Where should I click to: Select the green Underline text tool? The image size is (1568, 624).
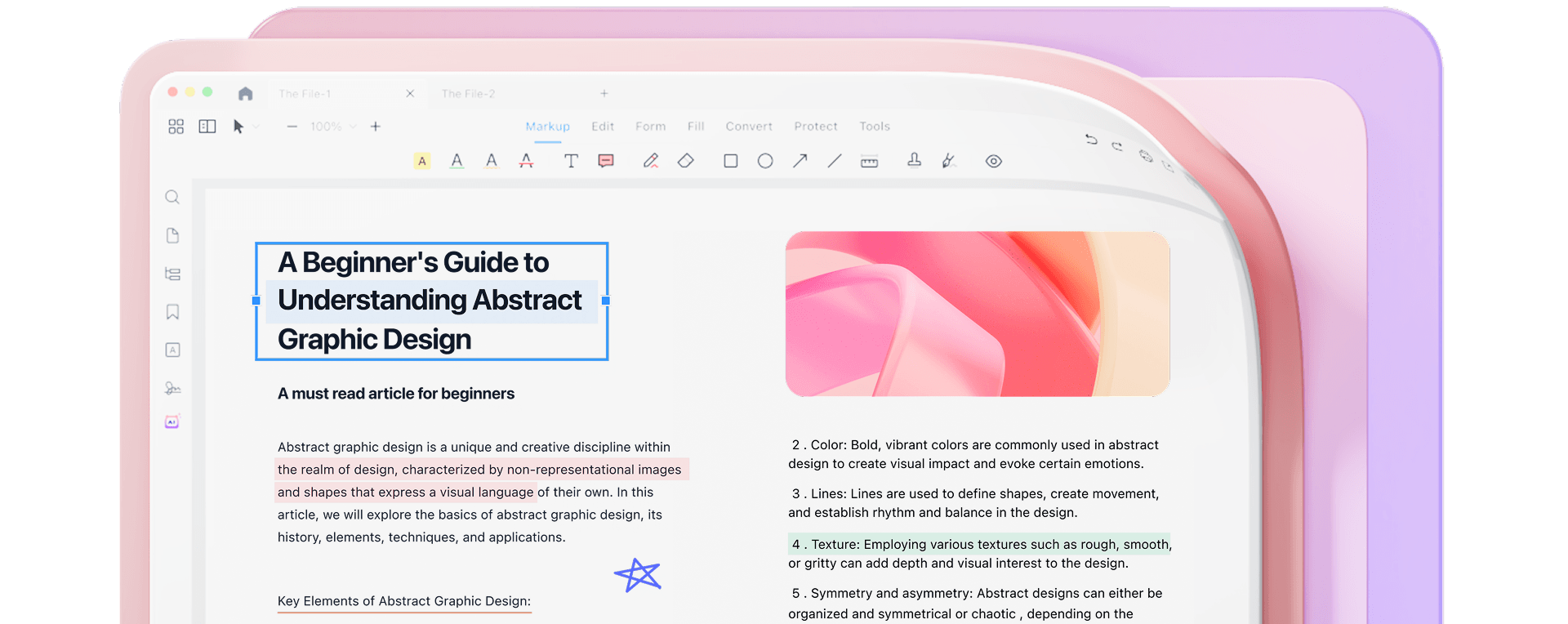pos(457,161)
